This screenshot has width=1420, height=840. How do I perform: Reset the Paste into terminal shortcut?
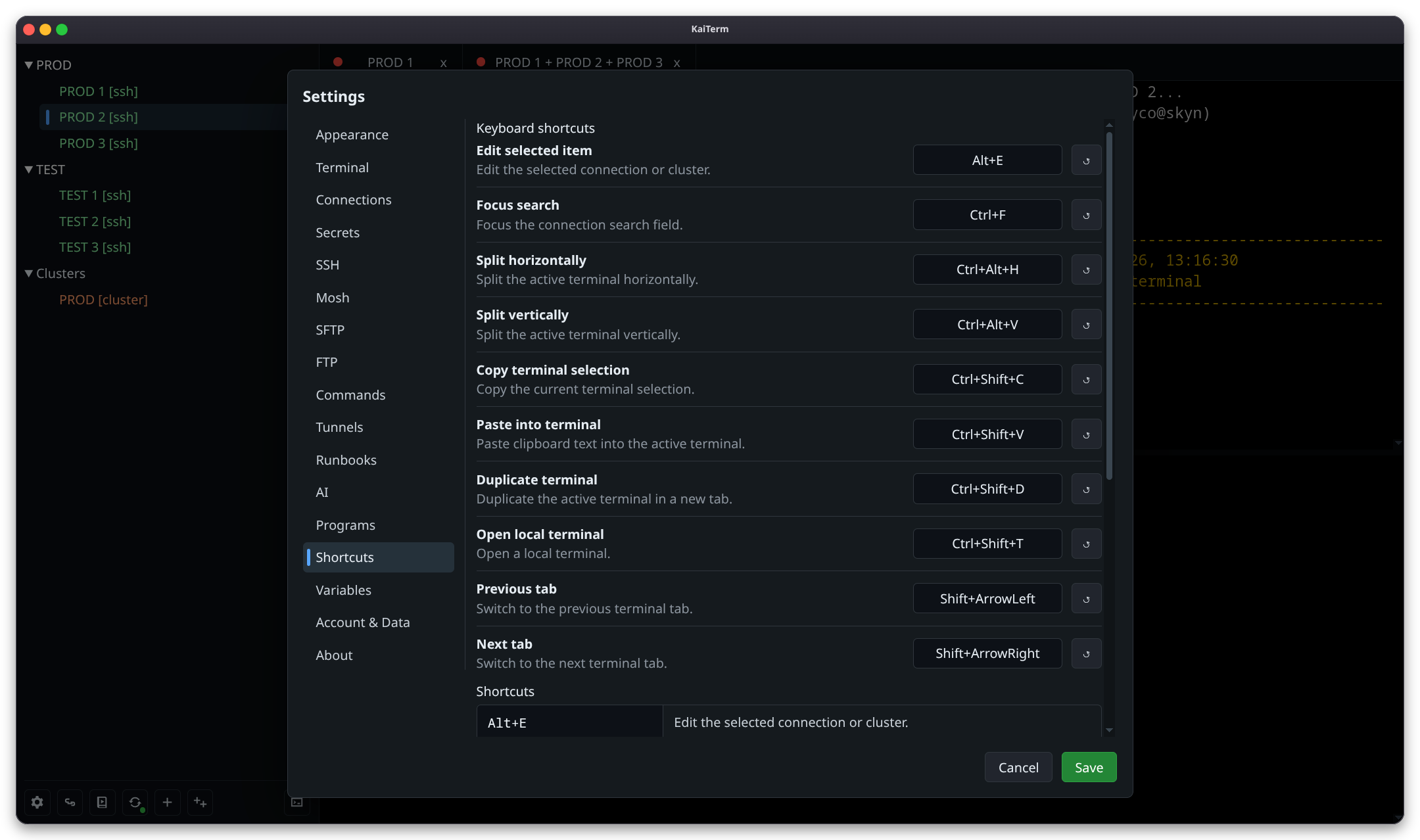[x=1086, y=434]
